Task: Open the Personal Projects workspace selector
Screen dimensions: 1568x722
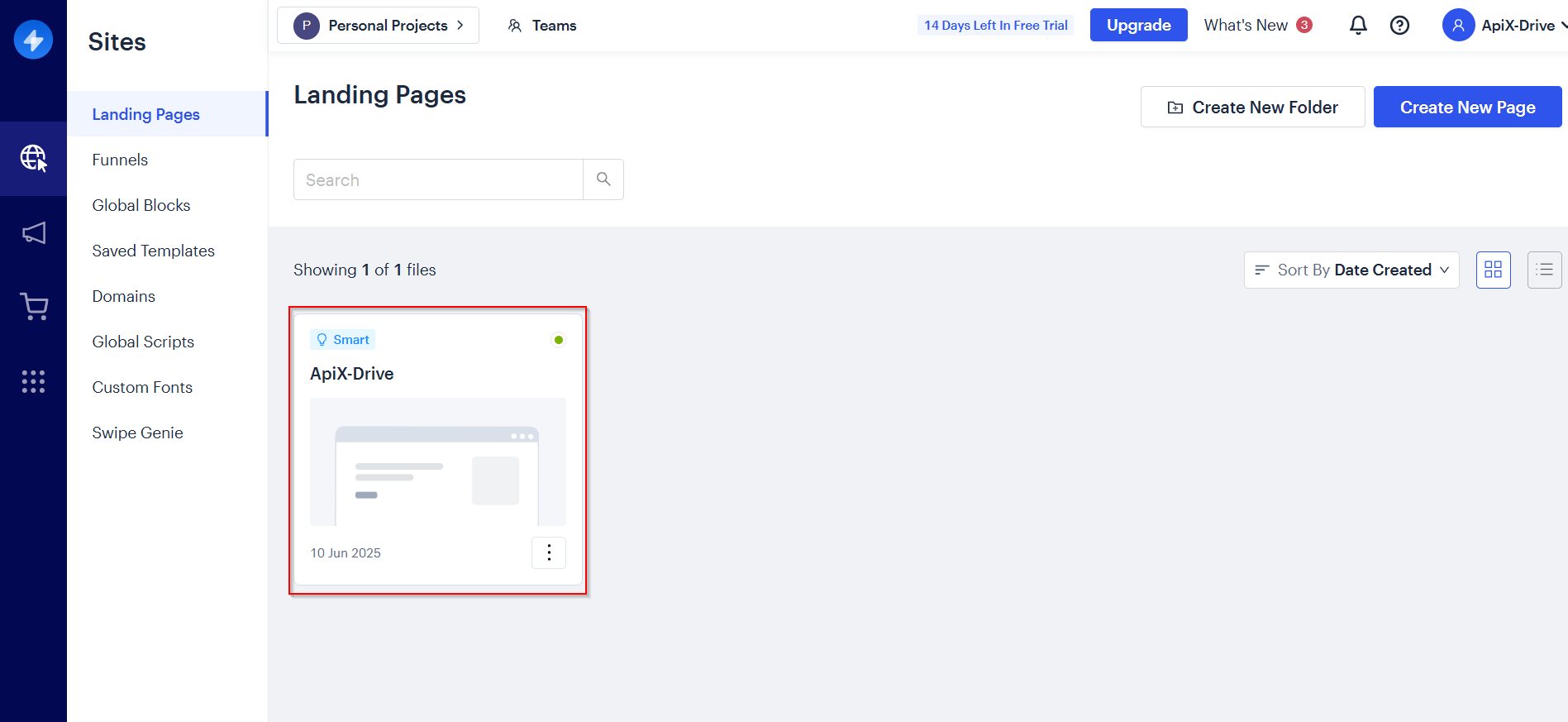Action: [x=378, y=26]
